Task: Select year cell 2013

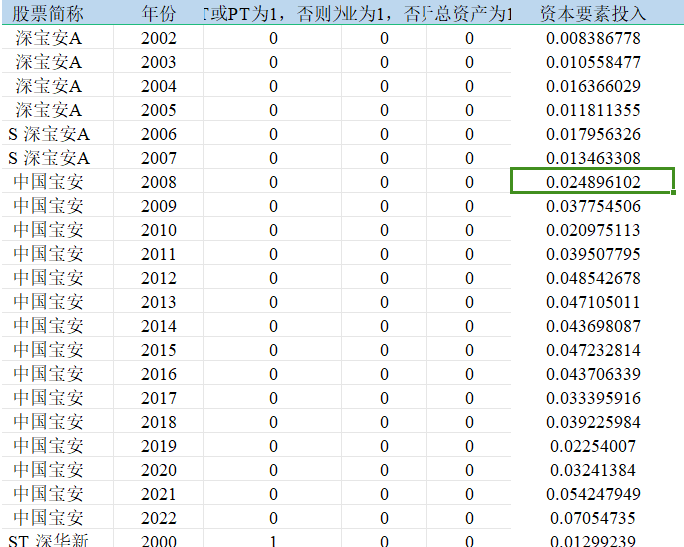Action: click(x=158, y=302)
